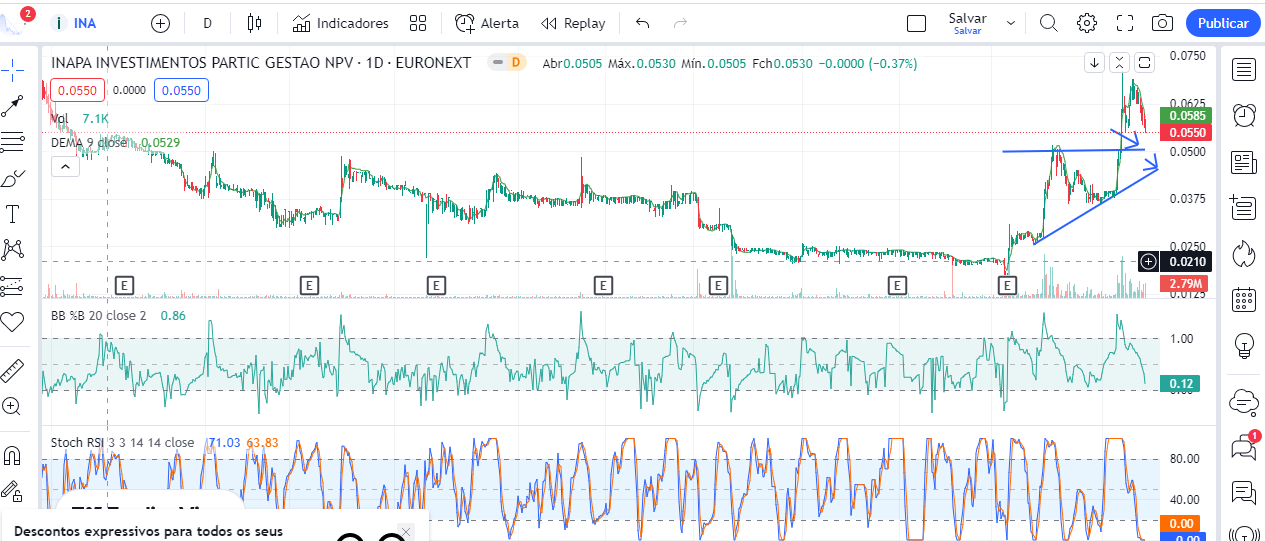
Task: Start bar Replay mode
Action: pyautogui.click(x=572, y=23)
